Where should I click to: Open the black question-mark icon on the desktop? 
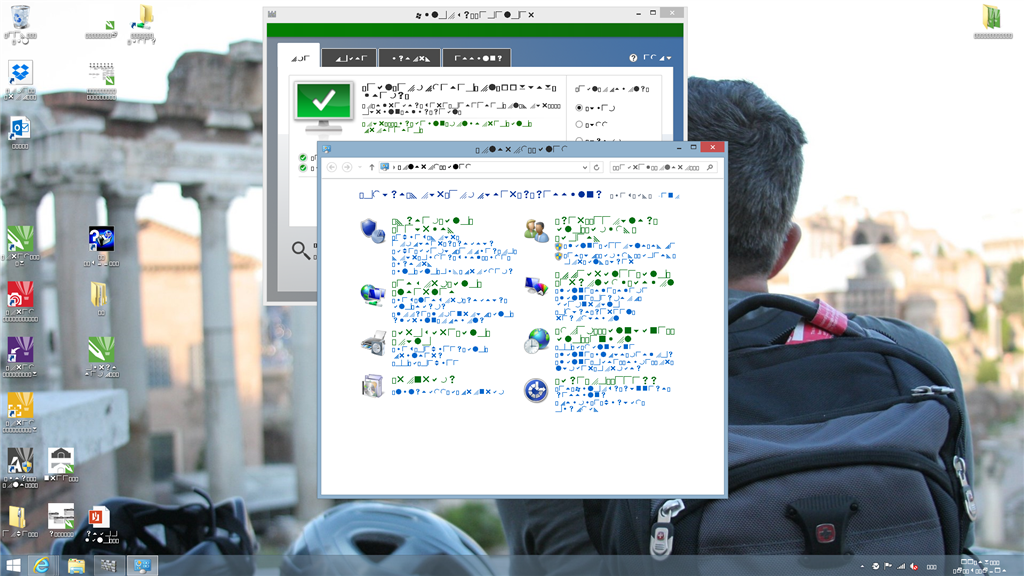101,239
